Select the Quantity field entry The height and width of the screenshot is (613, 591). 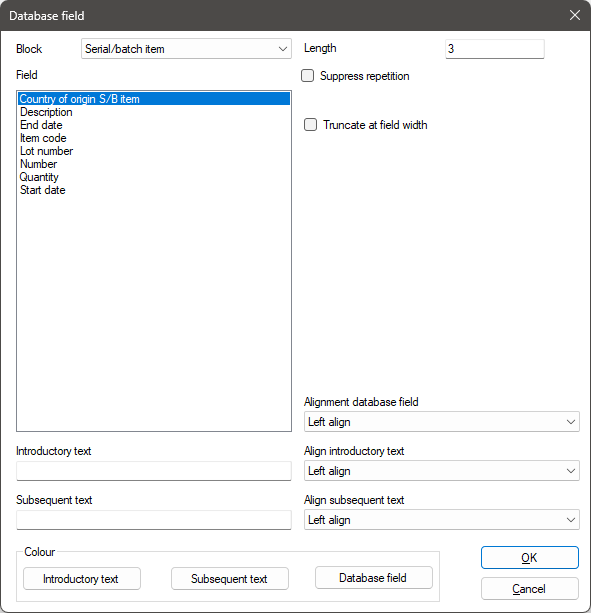39,177
